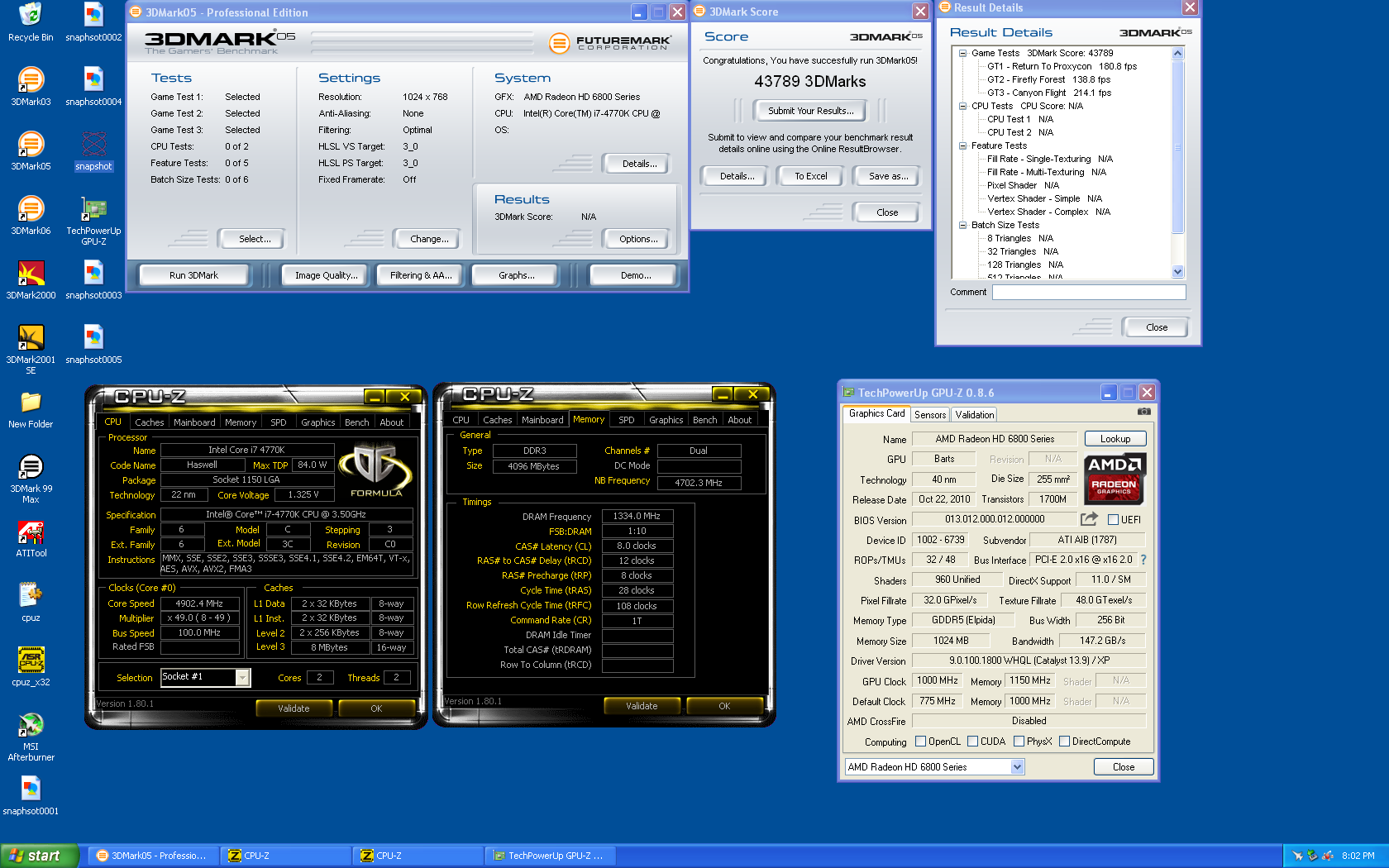Open SPD tab in right CPU-Z window
The height and width of the screenshot is (868, 1389).
point(627,420)
